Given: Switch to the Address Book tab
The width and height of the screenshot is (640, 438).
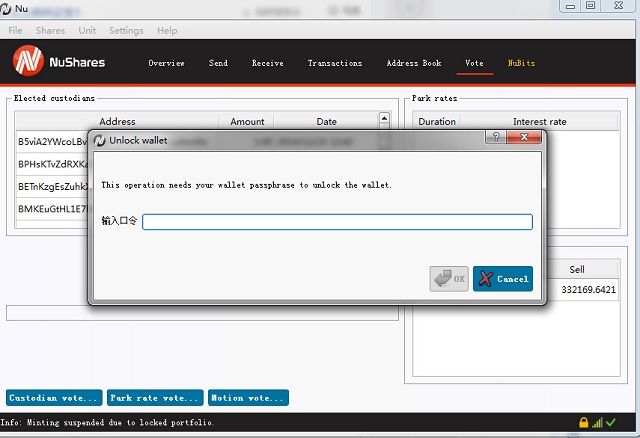Looking at the screenshot, I should (413, 63).
